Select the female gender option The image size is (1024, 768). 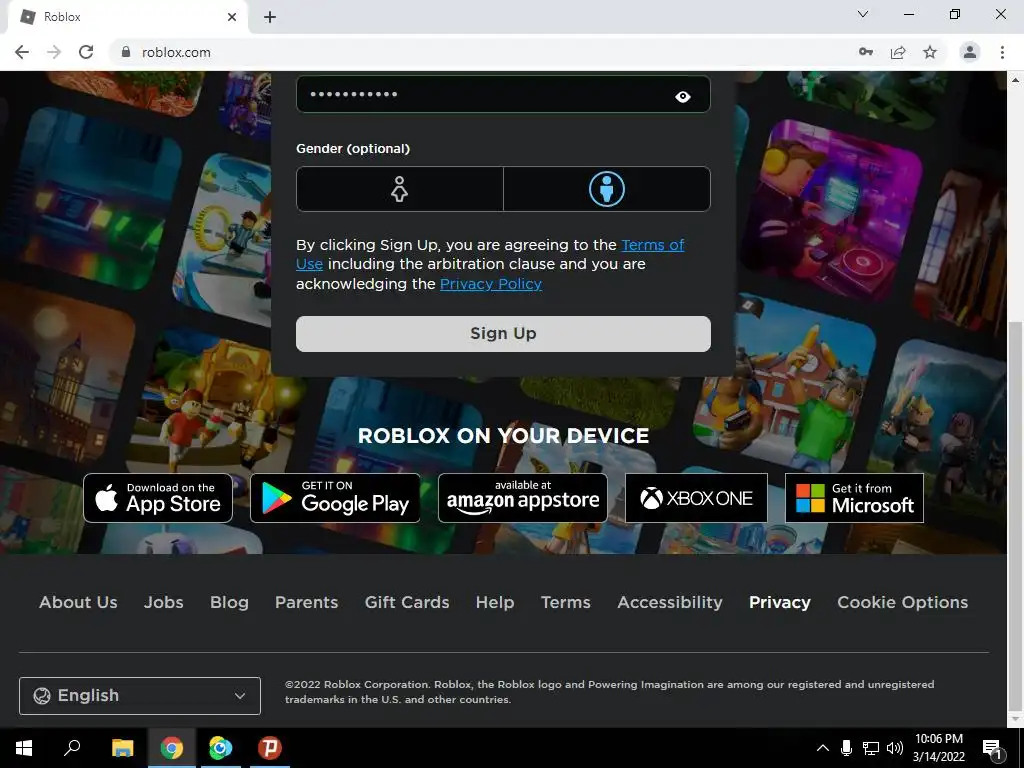click(400, 189)
